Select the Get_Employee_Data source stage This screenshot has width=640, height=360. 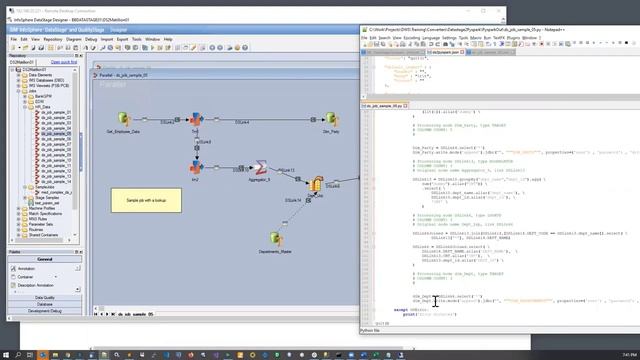(x=124, y=119)
